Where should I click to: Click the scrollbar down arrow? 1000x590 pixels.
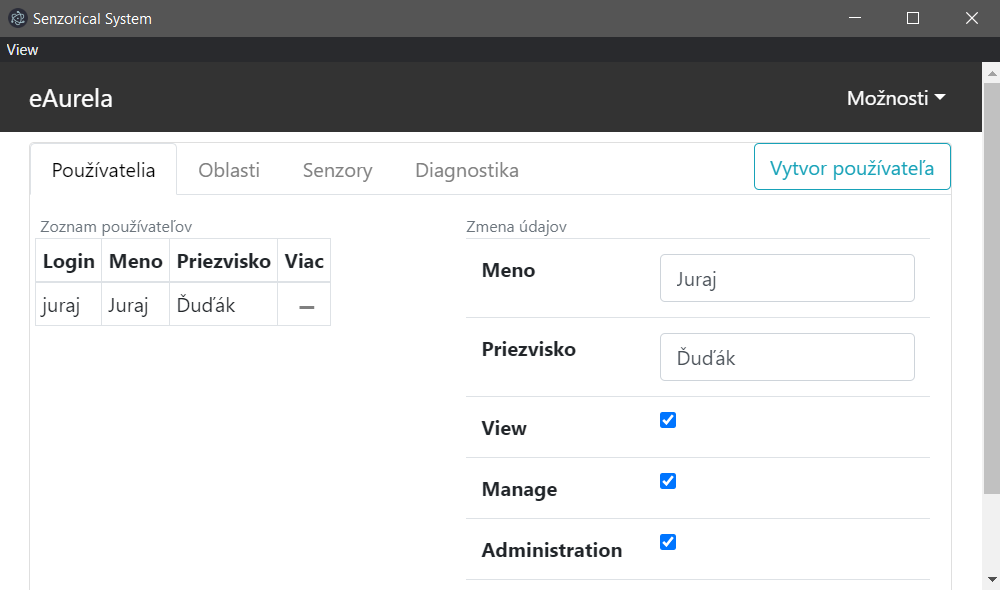tap(992, 579)
